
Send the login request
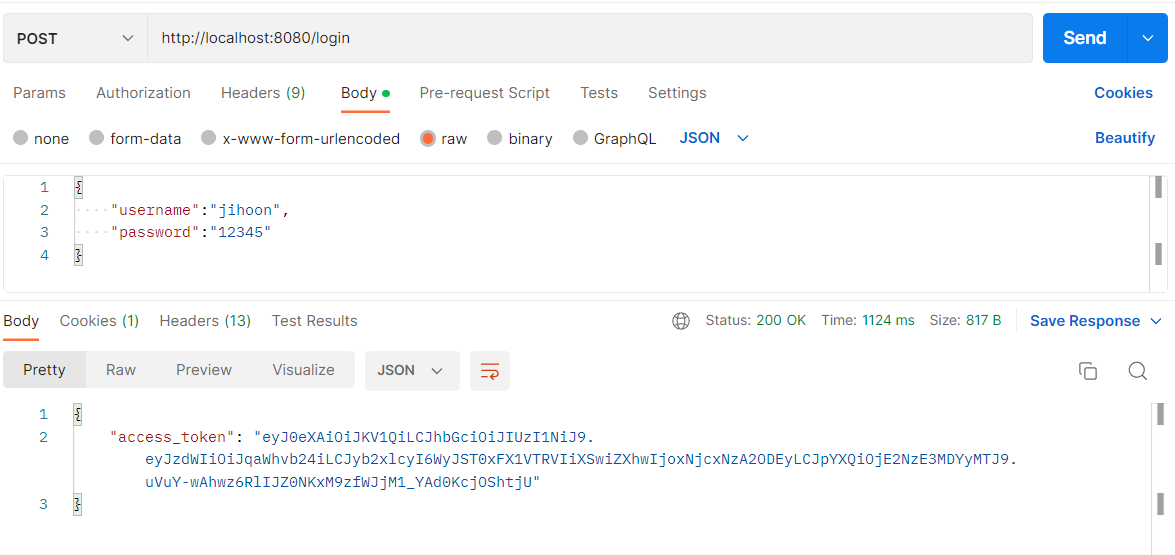tap(1084, 38)
